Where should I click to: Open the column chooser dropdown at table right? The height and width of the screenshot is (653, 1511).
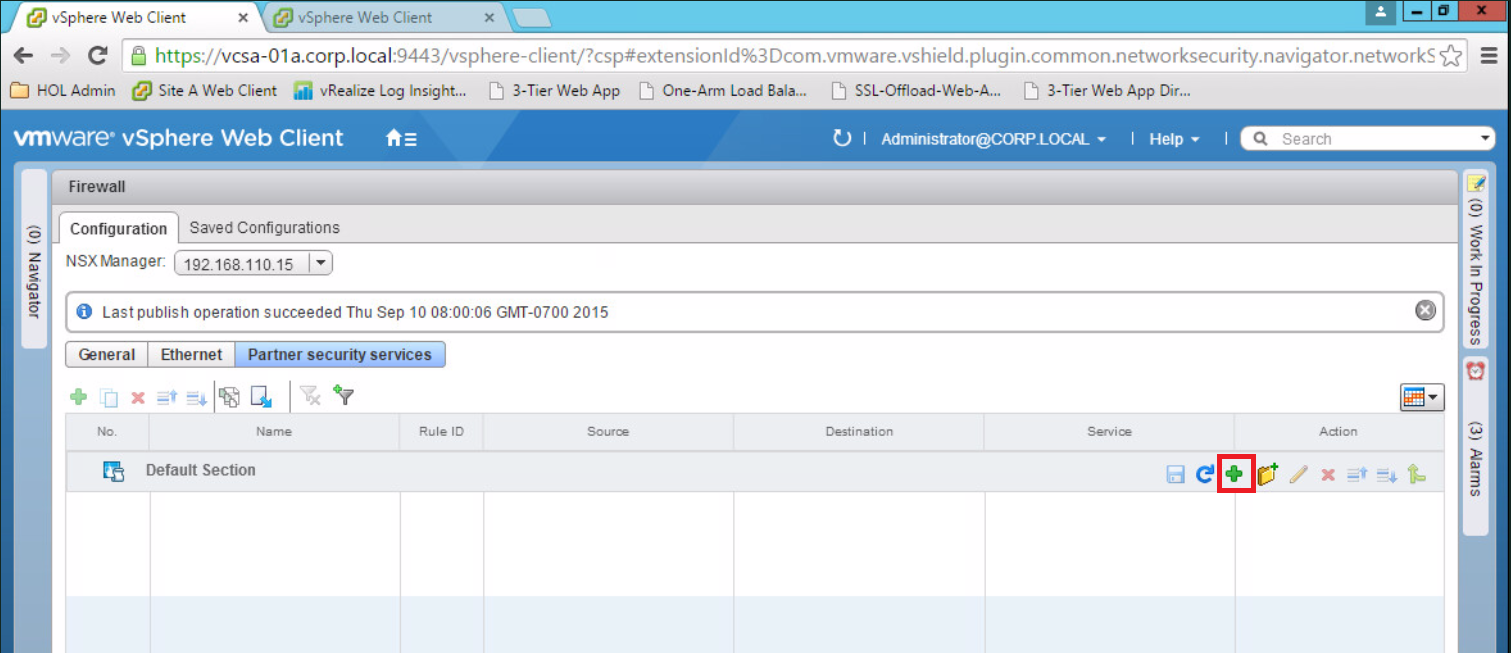click(x=1422, y=397)
